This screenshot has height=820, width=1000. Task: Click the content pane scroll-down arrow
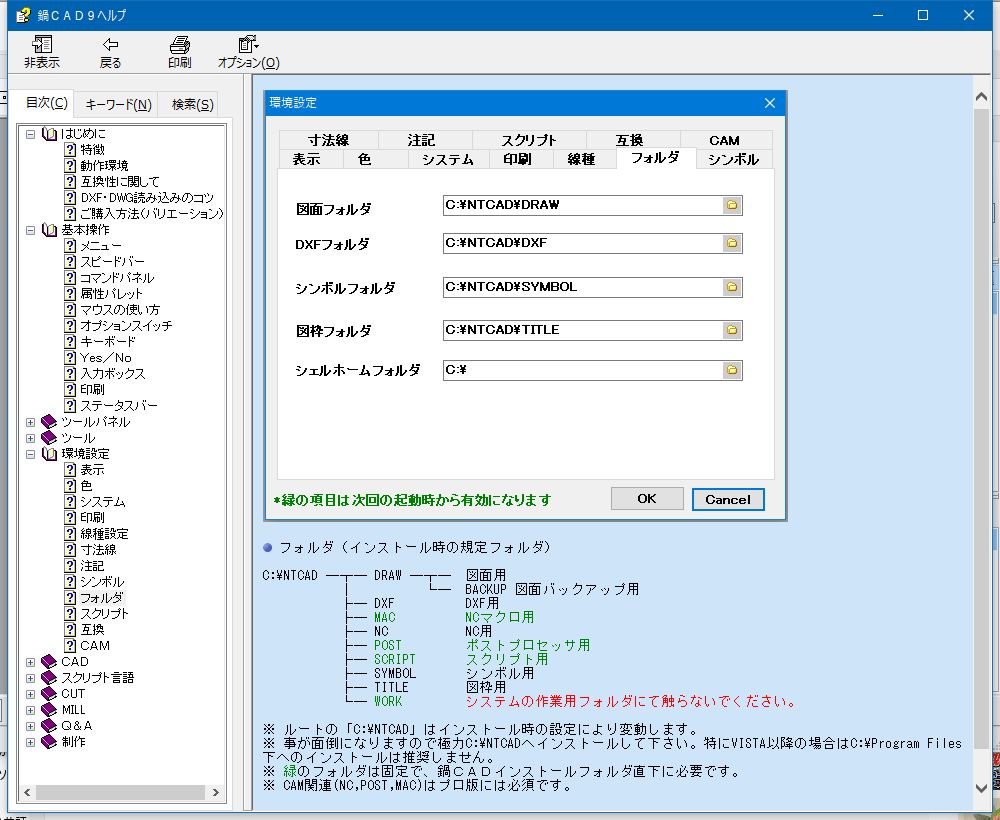click(x=982, y=788)
